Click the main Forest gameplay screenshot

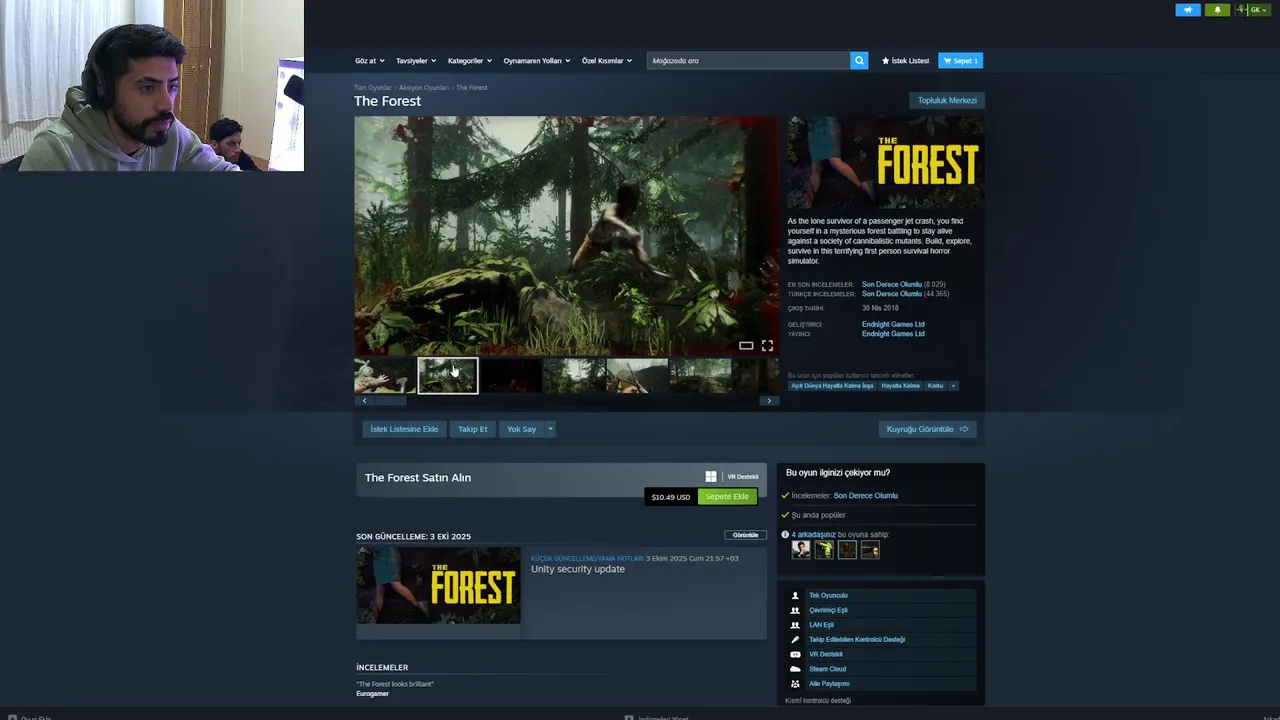coord(566,236)
